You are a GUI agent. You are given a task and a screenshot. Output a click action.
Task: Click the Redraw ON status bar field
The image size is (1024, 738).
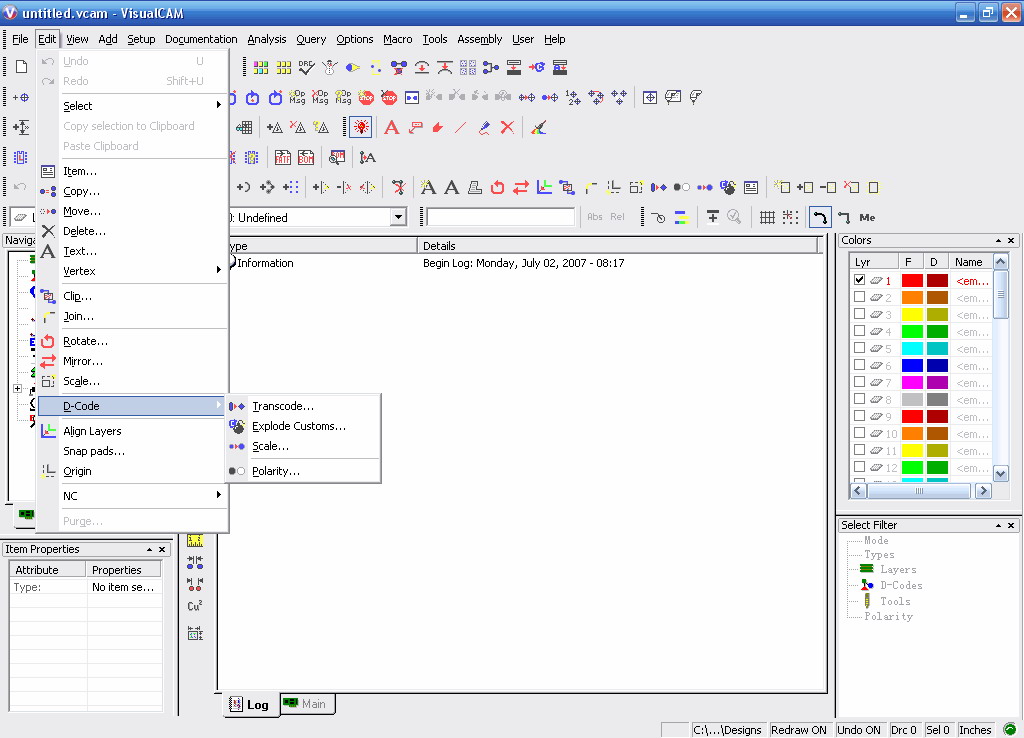pos(799,730)
